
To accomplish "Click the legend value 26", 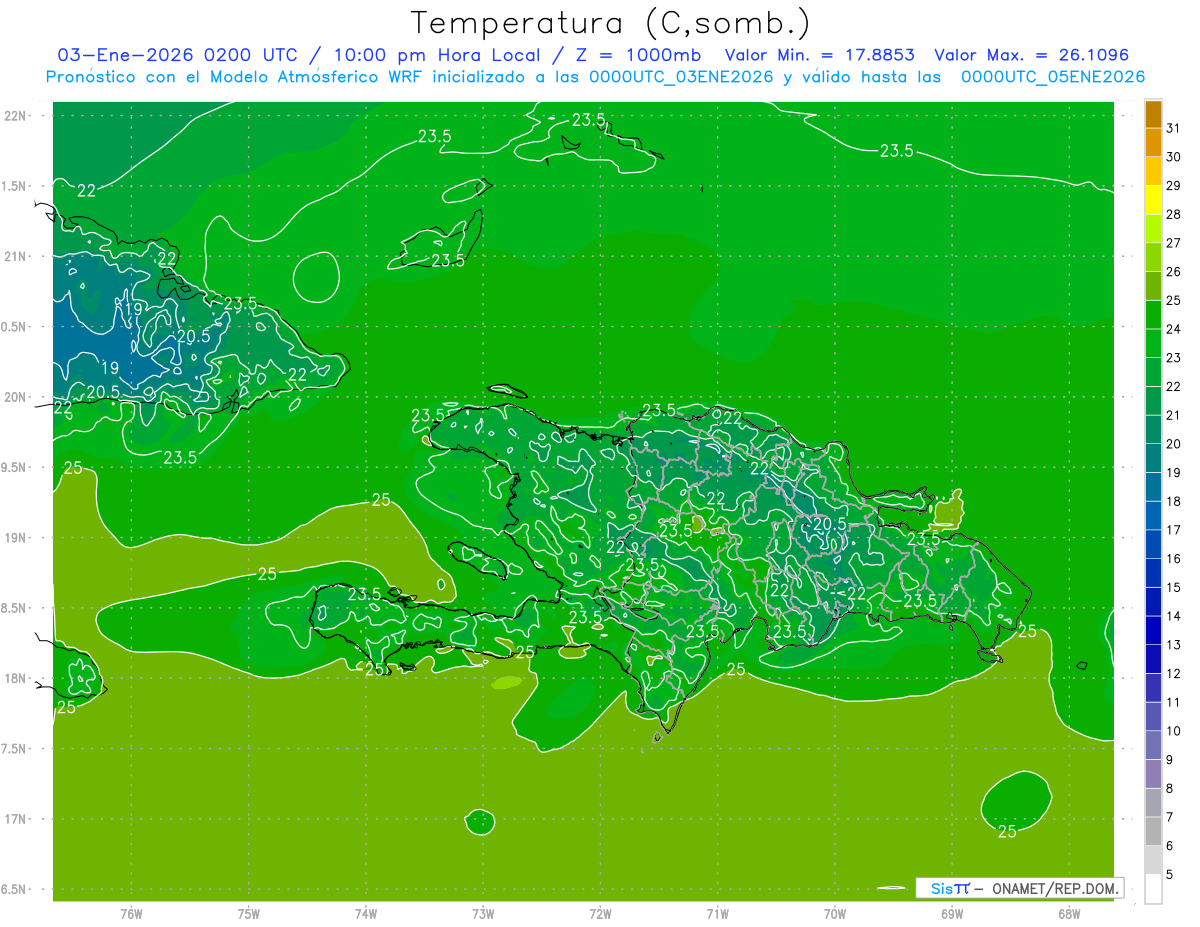I will pos(1174,271).
